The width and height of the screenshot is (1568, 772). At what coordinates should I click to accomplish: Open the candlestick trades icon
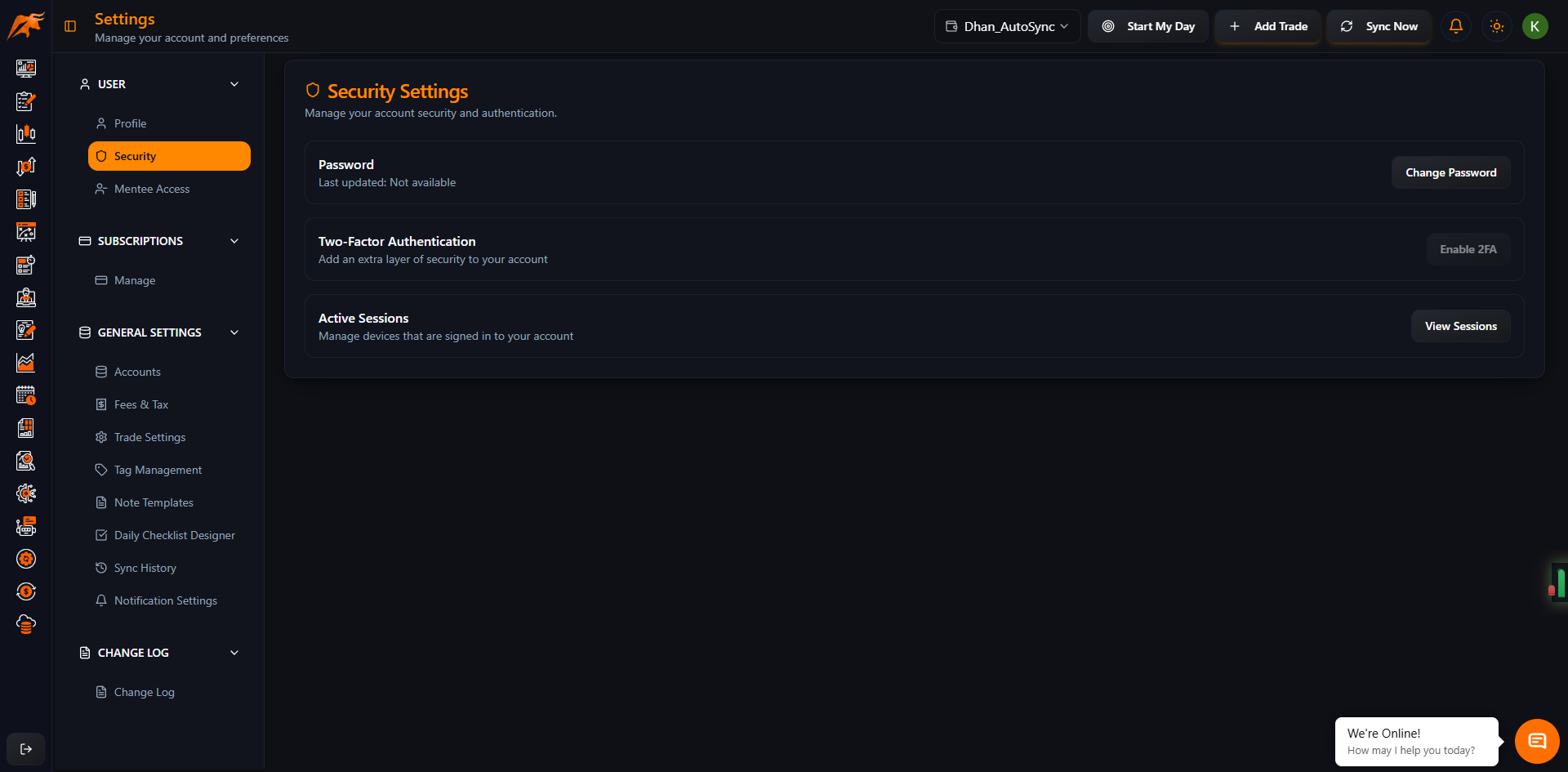[25, 133]
